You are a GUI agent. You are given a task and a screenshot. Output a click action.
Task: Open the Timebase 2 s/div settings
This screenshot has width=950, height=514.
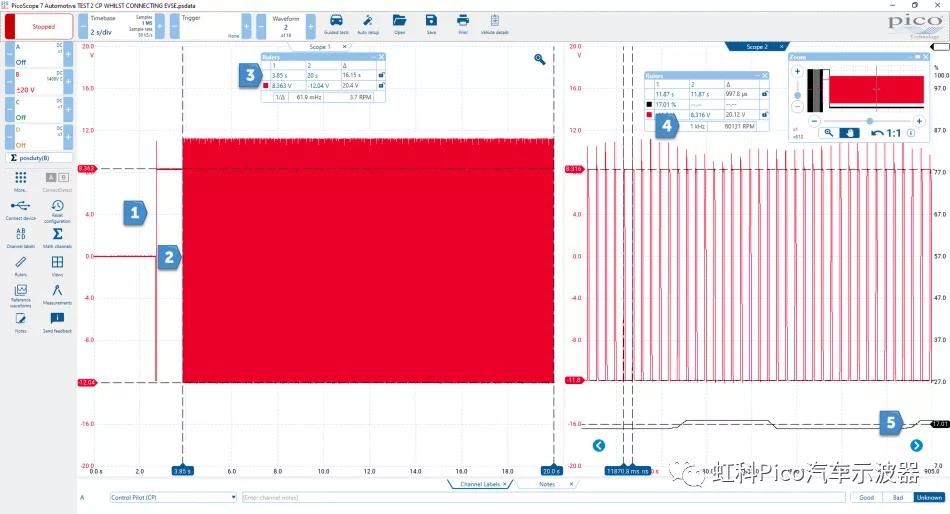121,27
